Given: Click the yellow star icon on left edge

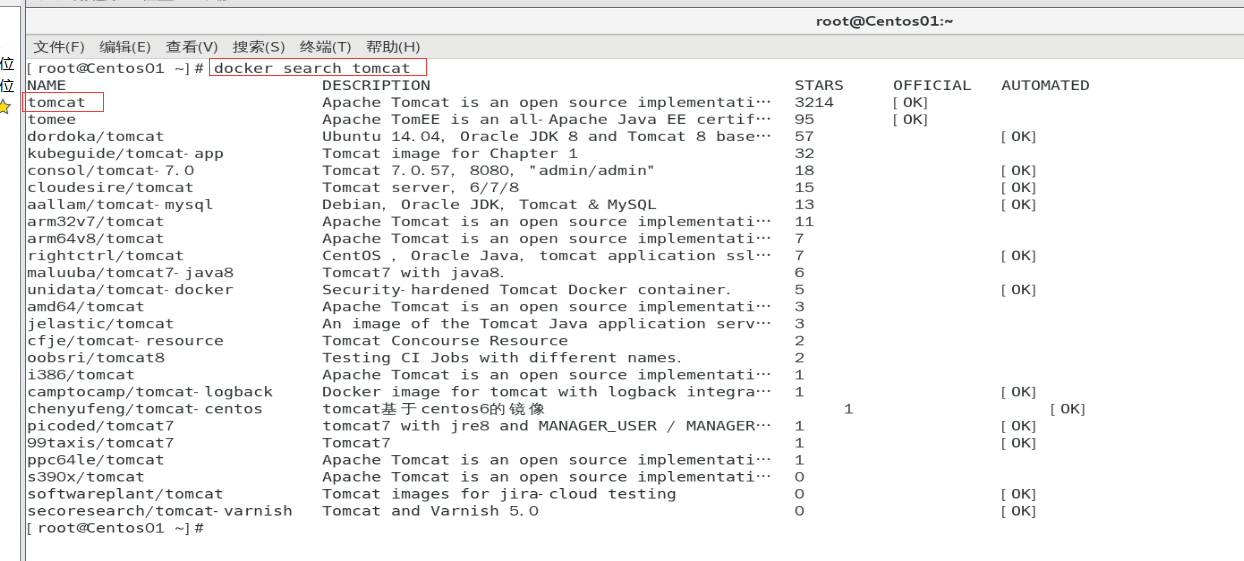Looking at the screenshot, I should point(5,107).
